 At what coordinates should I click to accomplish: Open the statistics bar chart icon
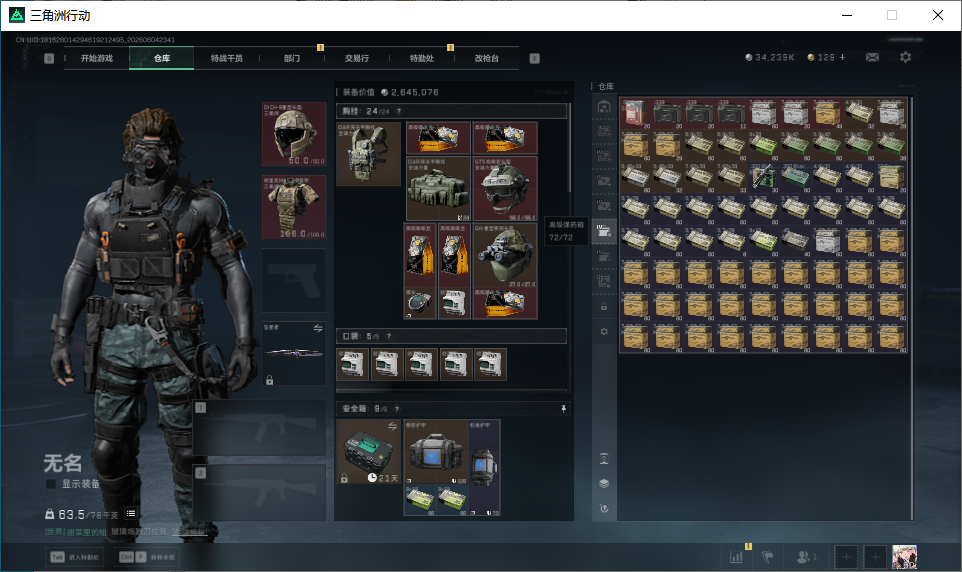tap(736, 557)
